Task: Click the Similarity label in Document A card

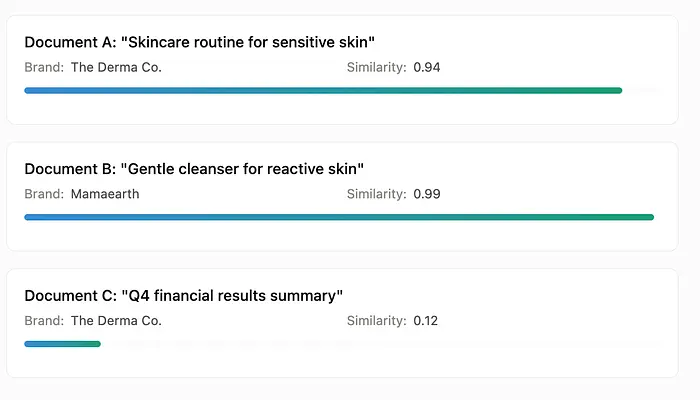Action: click(377, 67)
